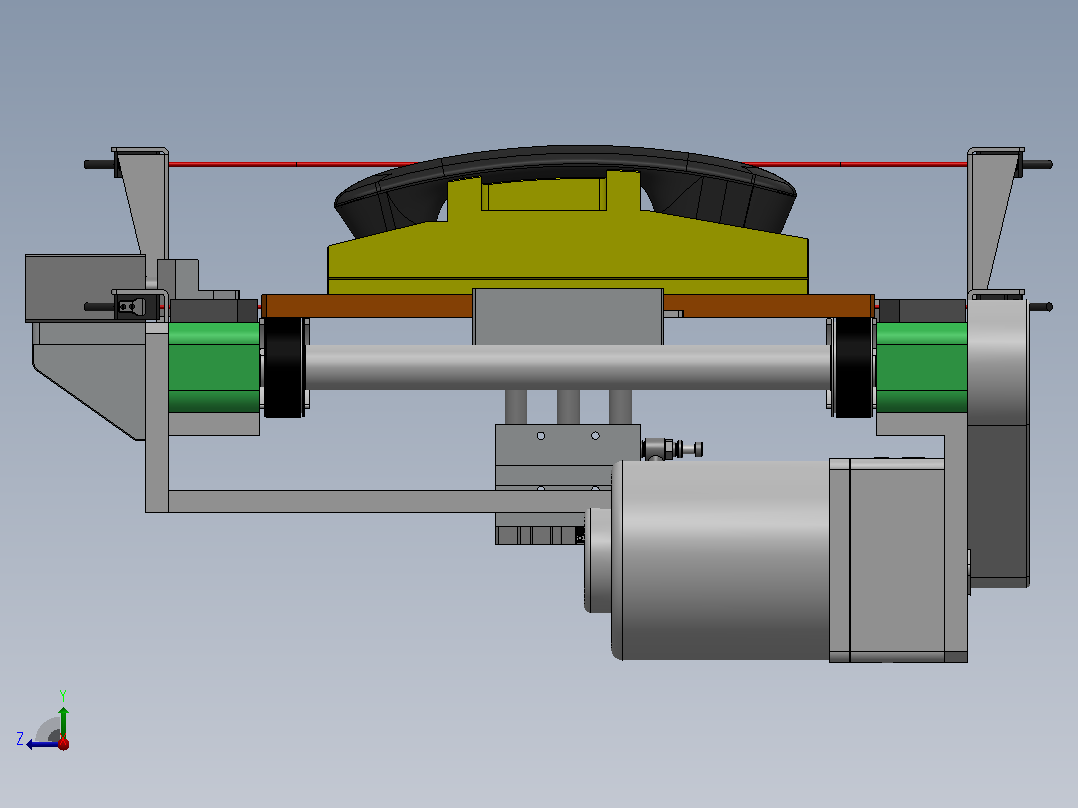The image size is (1078, 808).
Task: Select the large cylindrical motor body
Action: point(720,560)
